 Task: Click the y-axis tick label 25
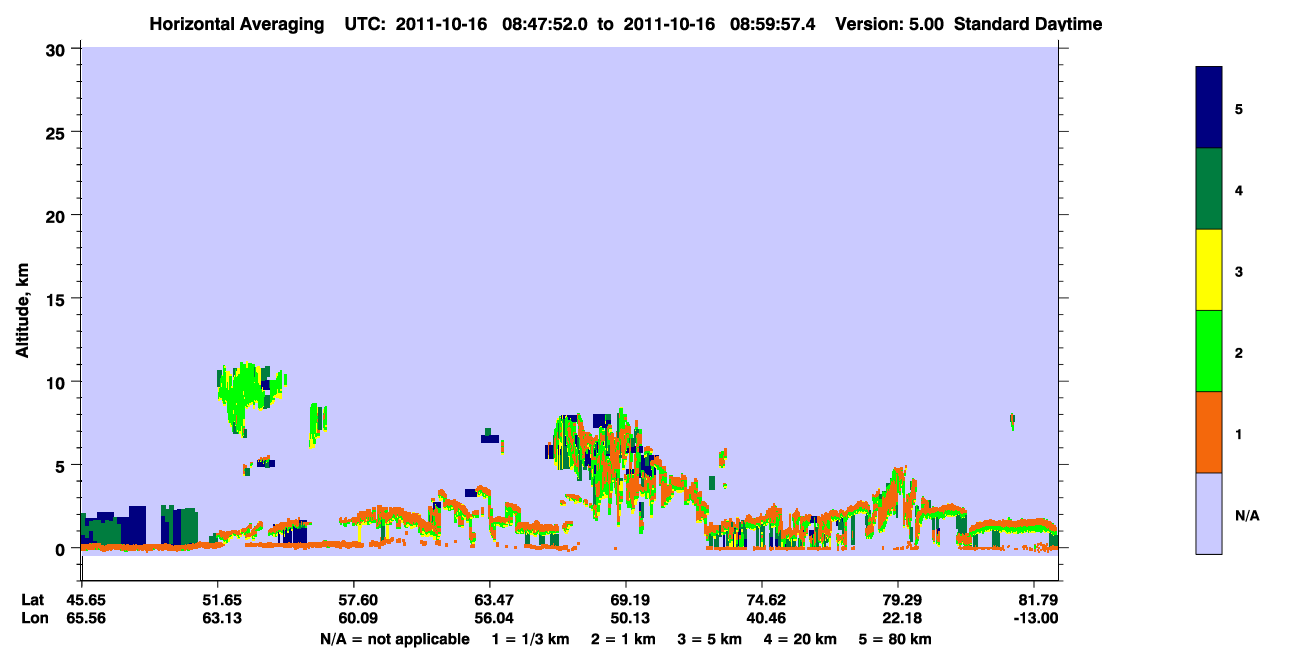58,132
